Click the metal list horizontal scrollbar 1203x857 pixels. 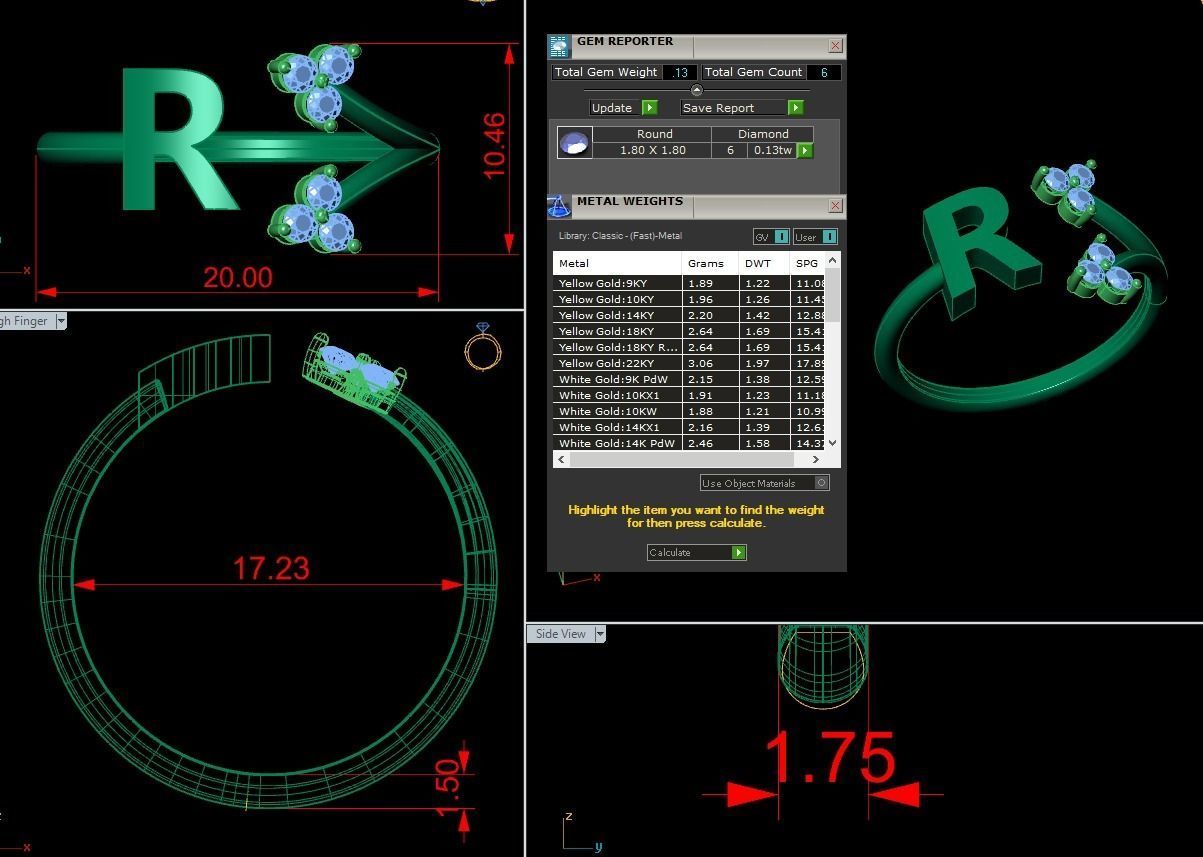tap(681, 460)
